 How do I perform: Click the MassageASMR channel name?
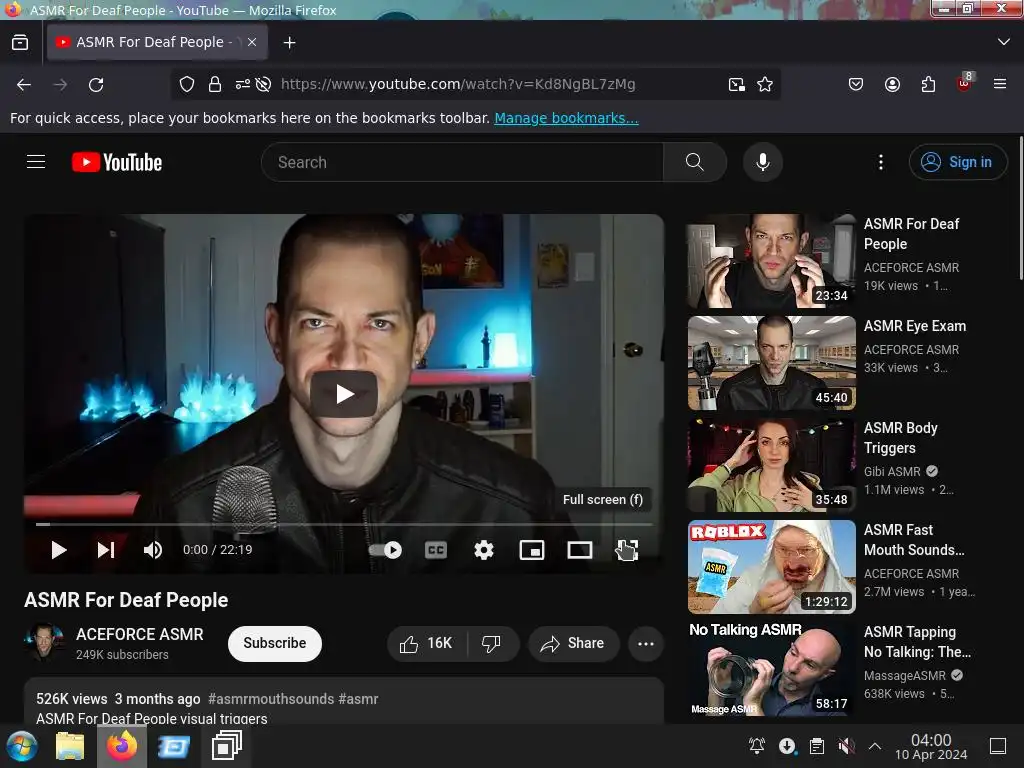[904, 675]
